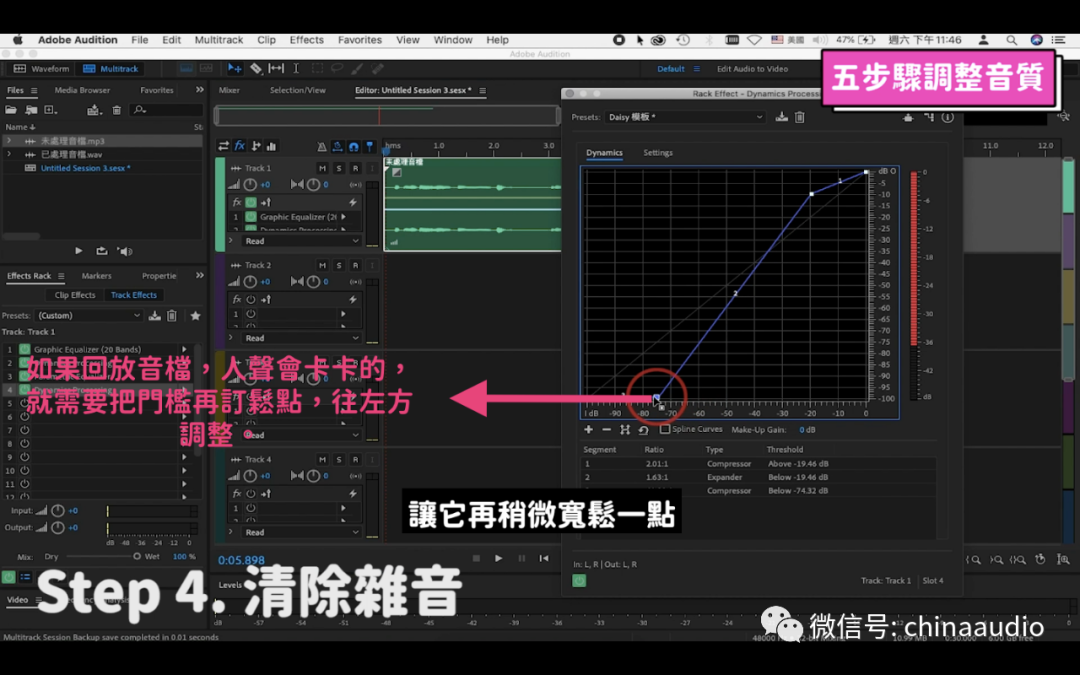Switch to the Mixer tab
Viewport: 1080px width, 675px height.
pos(229,90)
